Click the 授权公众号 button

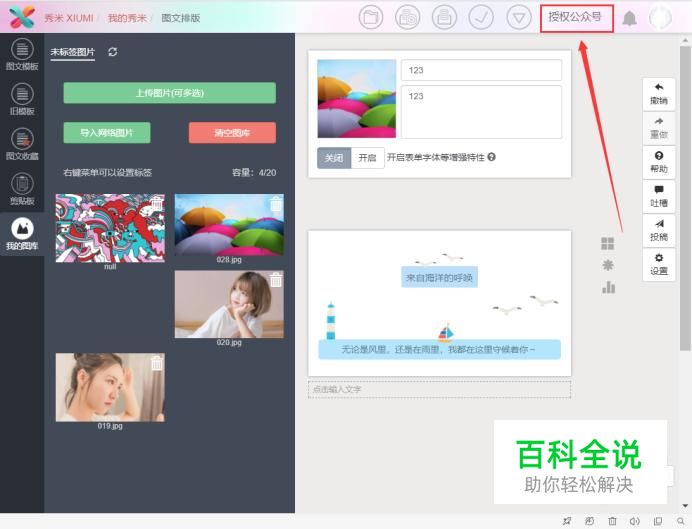pos(577,18)
